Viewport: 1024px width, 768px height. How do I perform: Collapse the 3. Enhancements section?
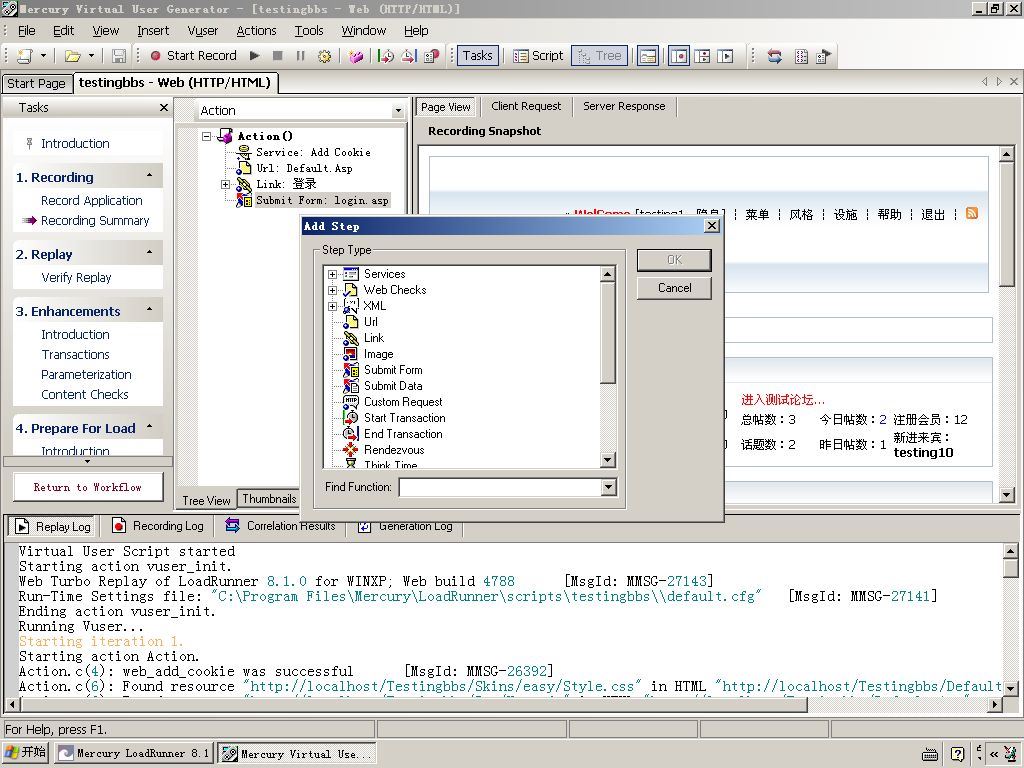point(150,309)
